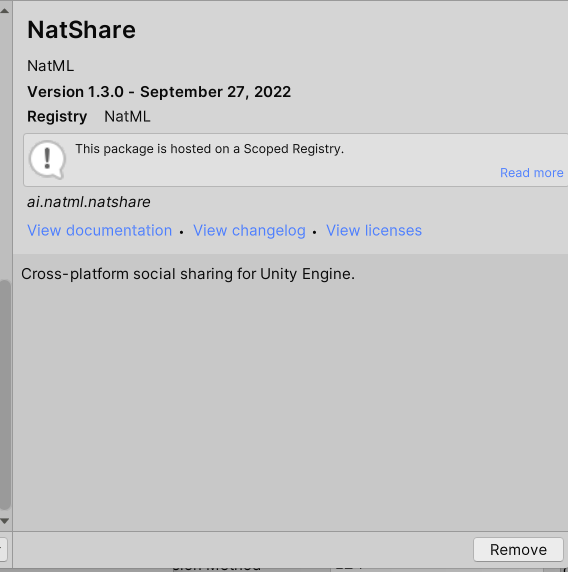Screen dimensions: 568x572
Task: Click the NatML registry value
Action: pos(127,117)
